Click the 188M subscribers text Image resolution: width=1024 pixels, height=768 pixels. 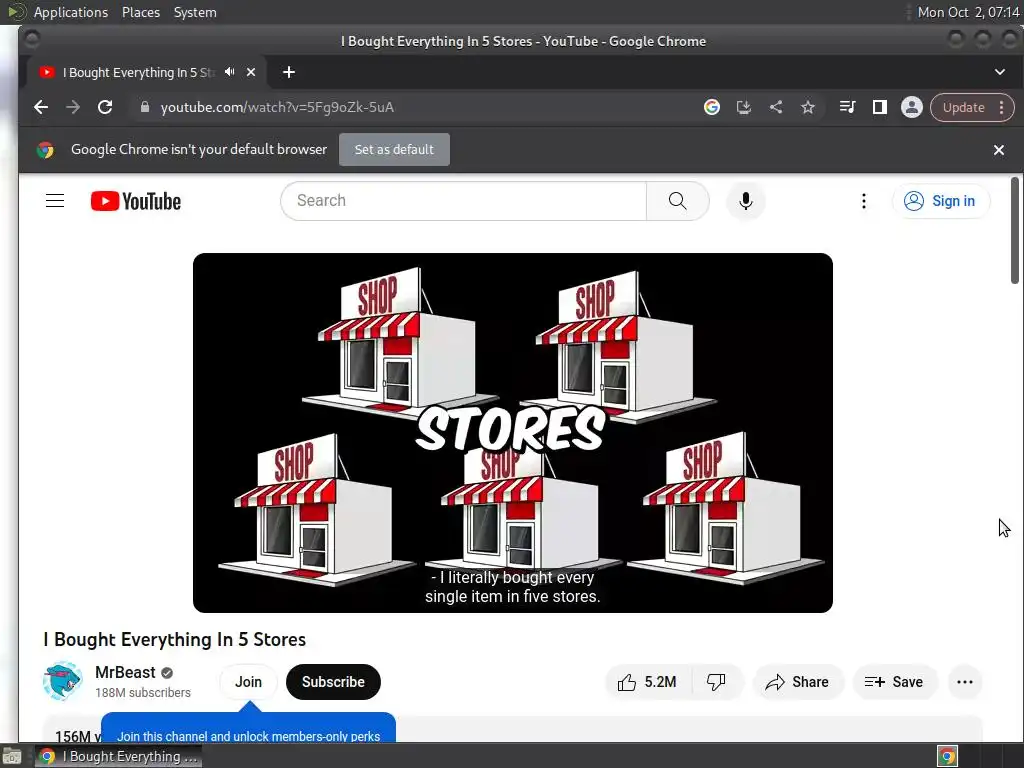[143, 692]
